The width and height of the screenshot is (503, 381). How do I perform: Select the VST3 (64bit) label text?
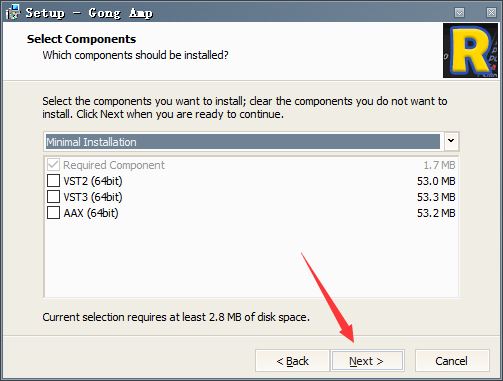pos(93,197)
